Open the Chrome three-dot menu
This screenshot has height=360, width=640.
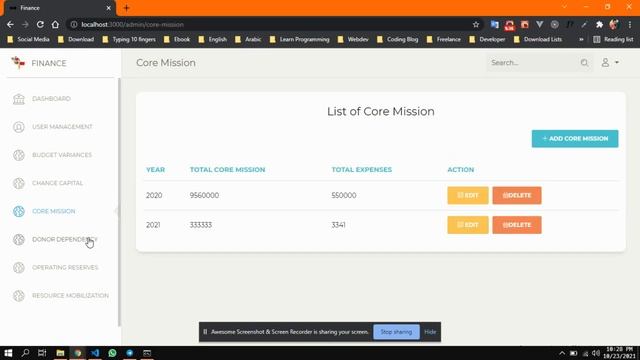click(630, 24)
